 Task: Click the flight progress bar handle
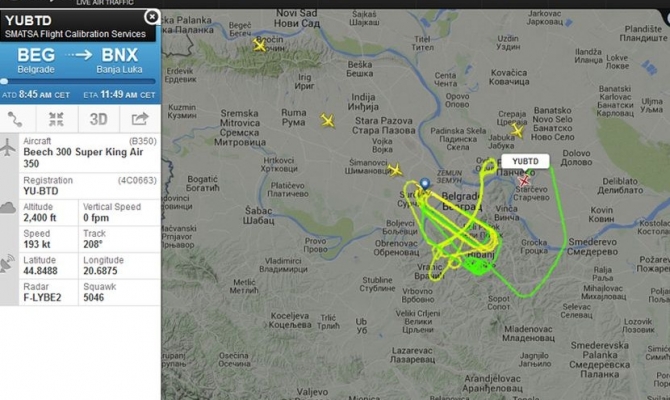[x=4, y=81]
